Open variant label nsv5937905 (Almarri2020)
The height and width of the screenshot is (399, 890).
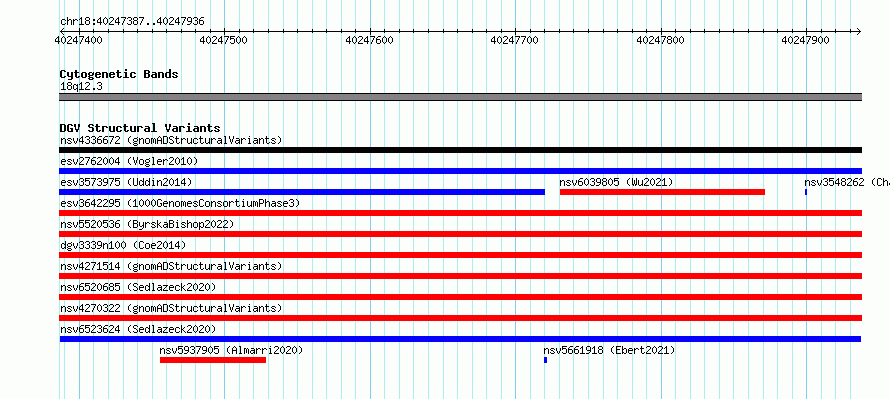[232, 350]
